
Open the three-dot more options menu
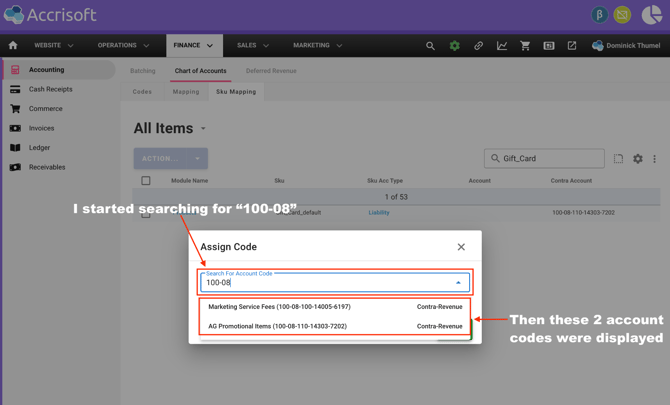point(655,159)
